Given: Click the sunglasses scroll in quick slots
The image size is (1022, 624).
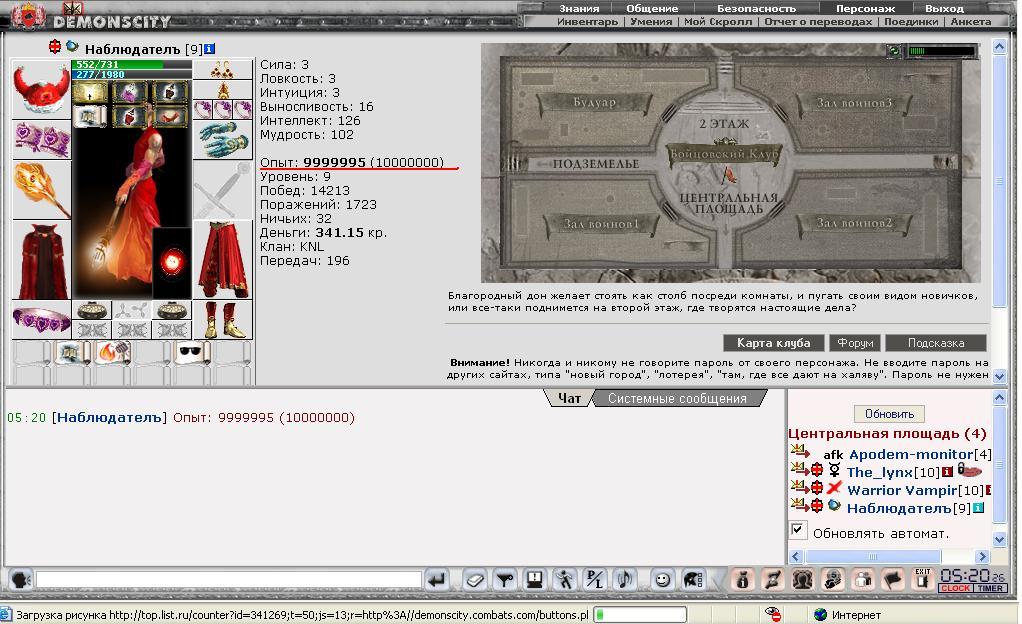Looking at the screenshot, I should click(x=190, y=352).
